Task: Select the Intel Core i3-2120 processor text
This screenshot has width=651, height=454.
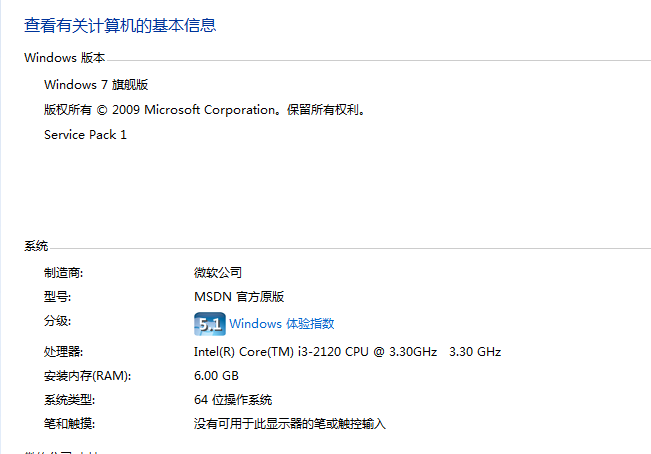Action: click(347, 352)
